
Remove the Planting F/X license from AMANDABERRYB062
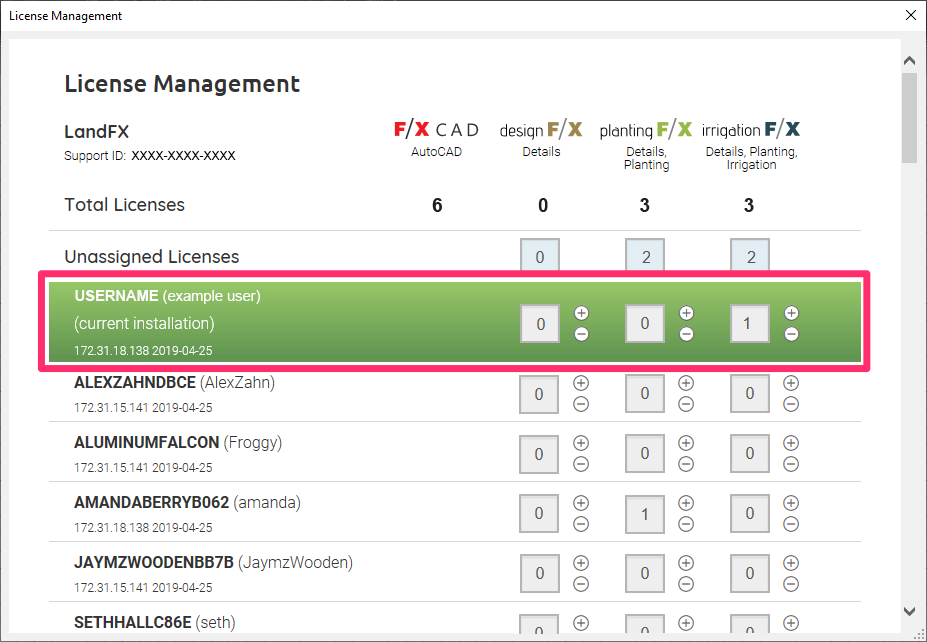(x=686, y=524)
